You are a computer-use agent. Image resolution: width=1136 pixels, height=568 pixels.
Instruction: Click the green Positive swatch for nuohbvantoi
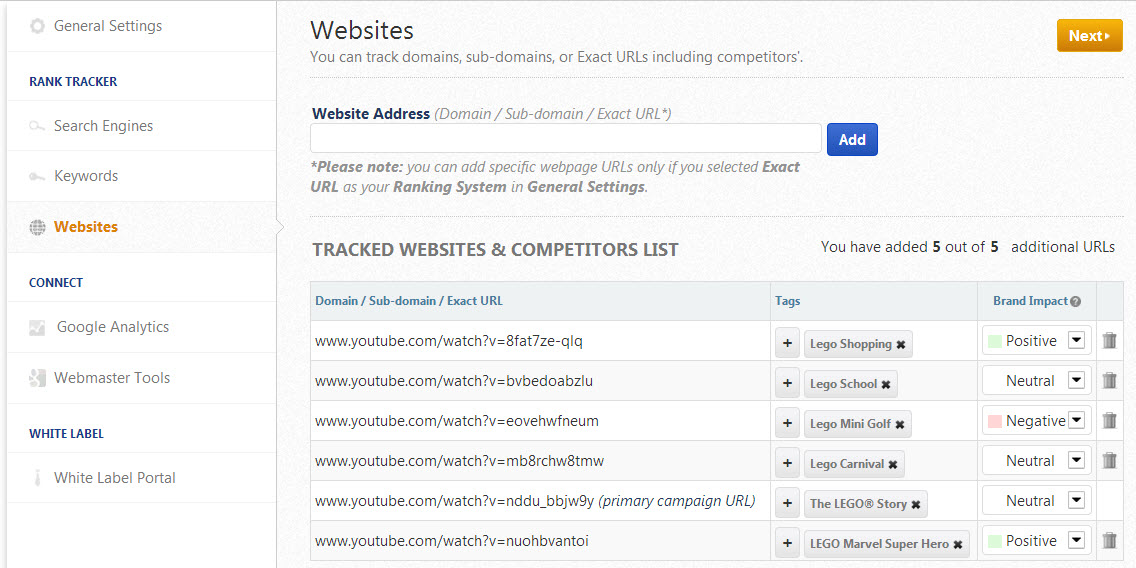(995, 541)
